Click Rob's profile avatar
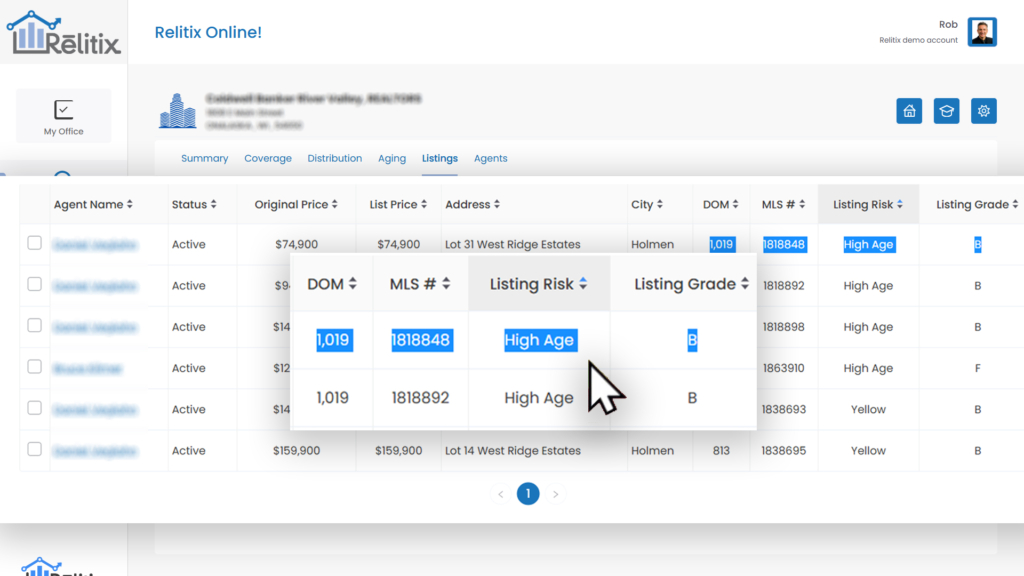1024x576 pixels. coord(982,32)
